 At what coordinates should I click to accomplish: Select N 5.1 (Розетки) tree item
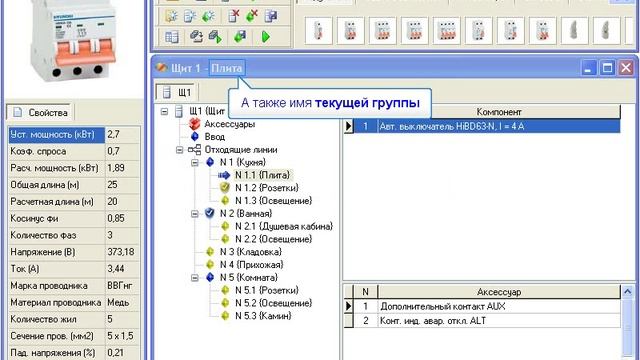point(267,290)
